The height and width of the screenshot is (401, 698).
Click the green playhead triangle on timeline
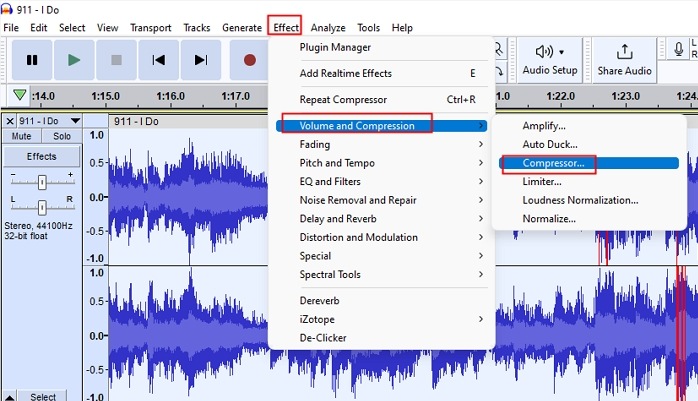pyautogui.click(x=20, y=95)
